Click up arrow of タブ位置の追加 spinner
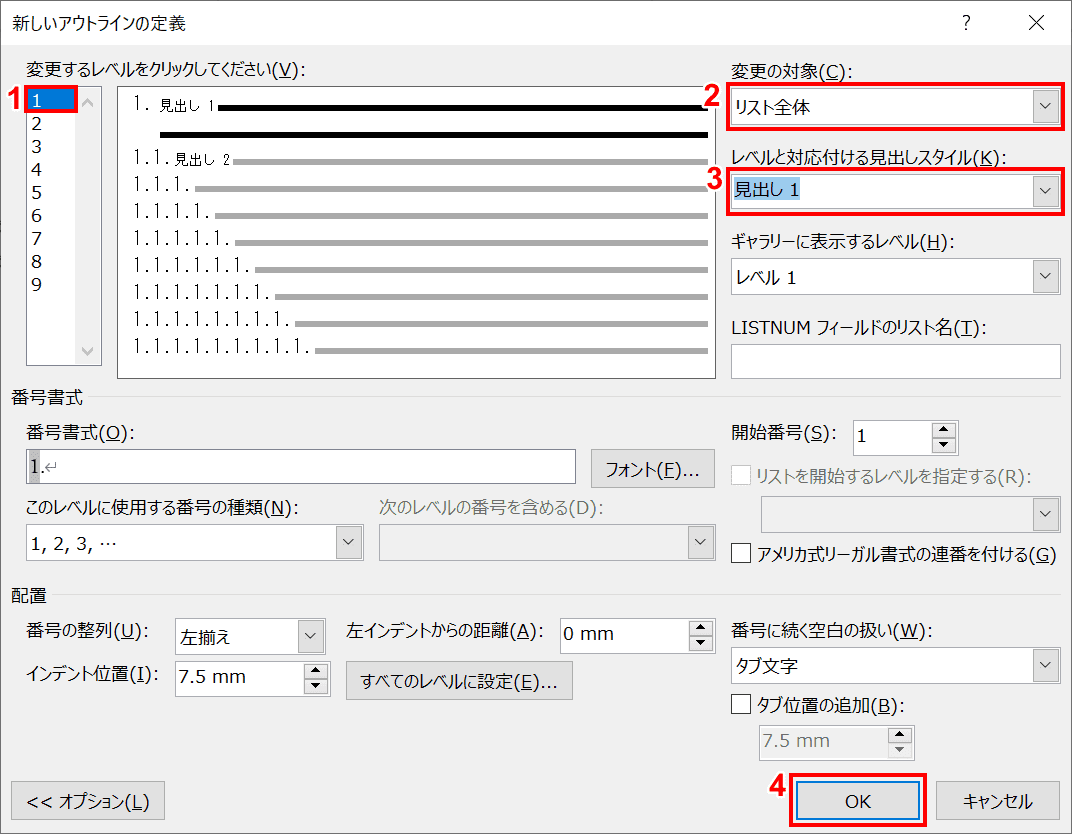 [x=900, y=735]
